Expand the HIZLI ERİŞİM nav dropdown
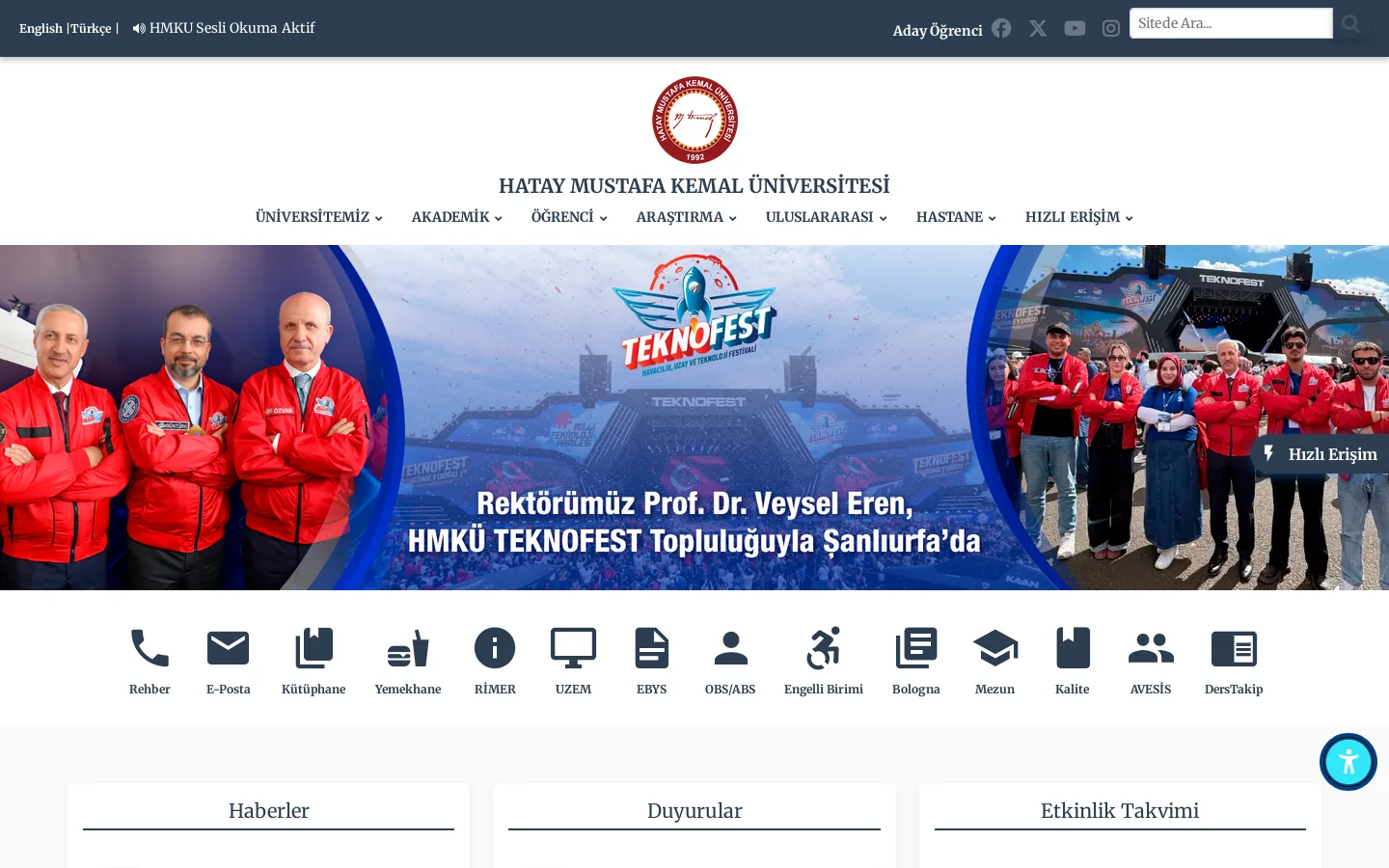 pos(1079,217)
